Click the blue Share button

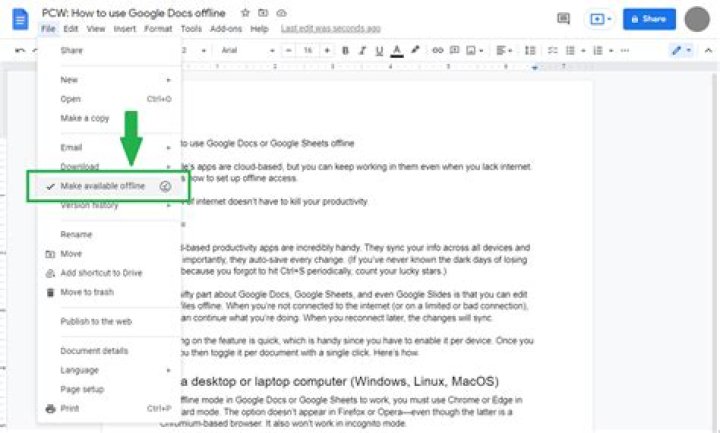click(x=649, y=19)
